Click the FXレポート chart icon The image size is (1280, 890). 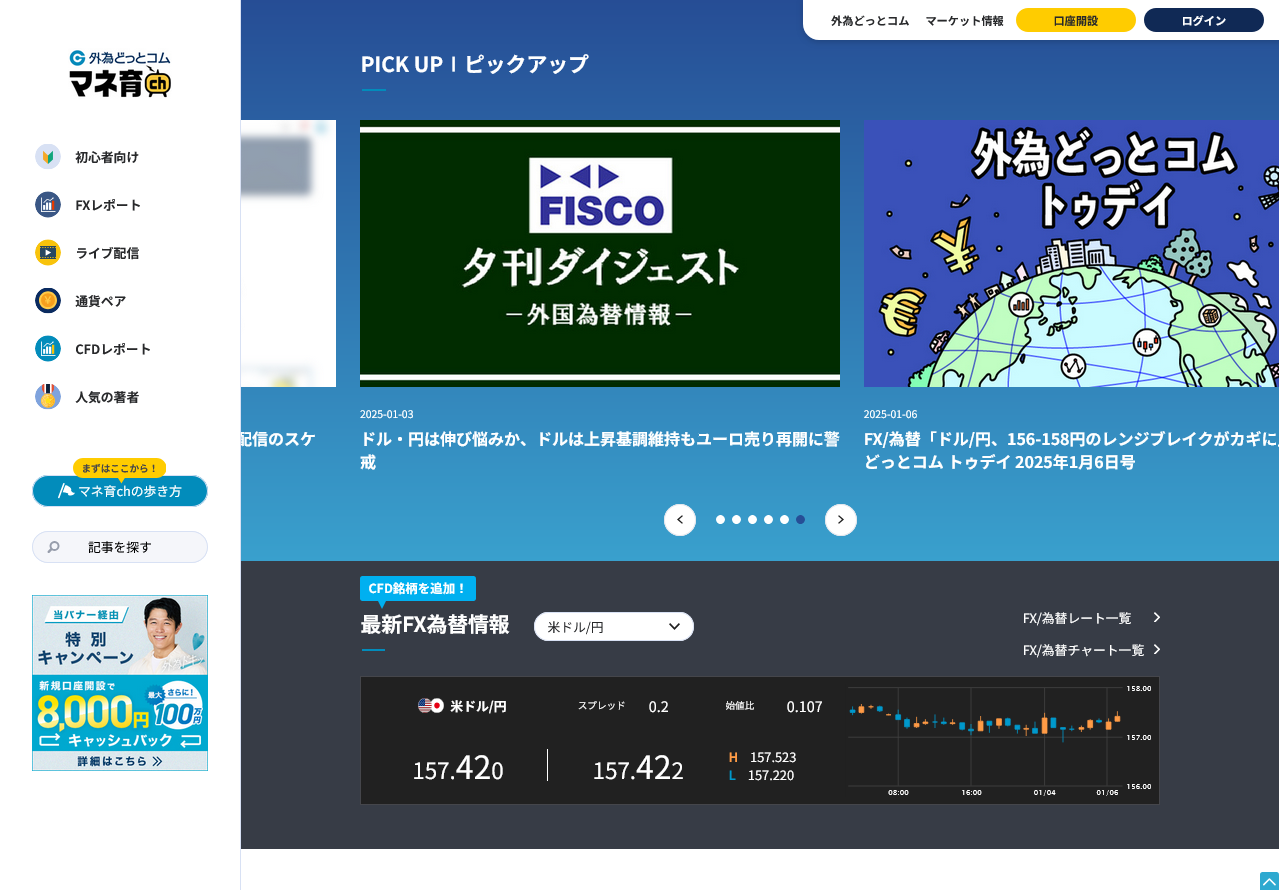click(48, 205)
